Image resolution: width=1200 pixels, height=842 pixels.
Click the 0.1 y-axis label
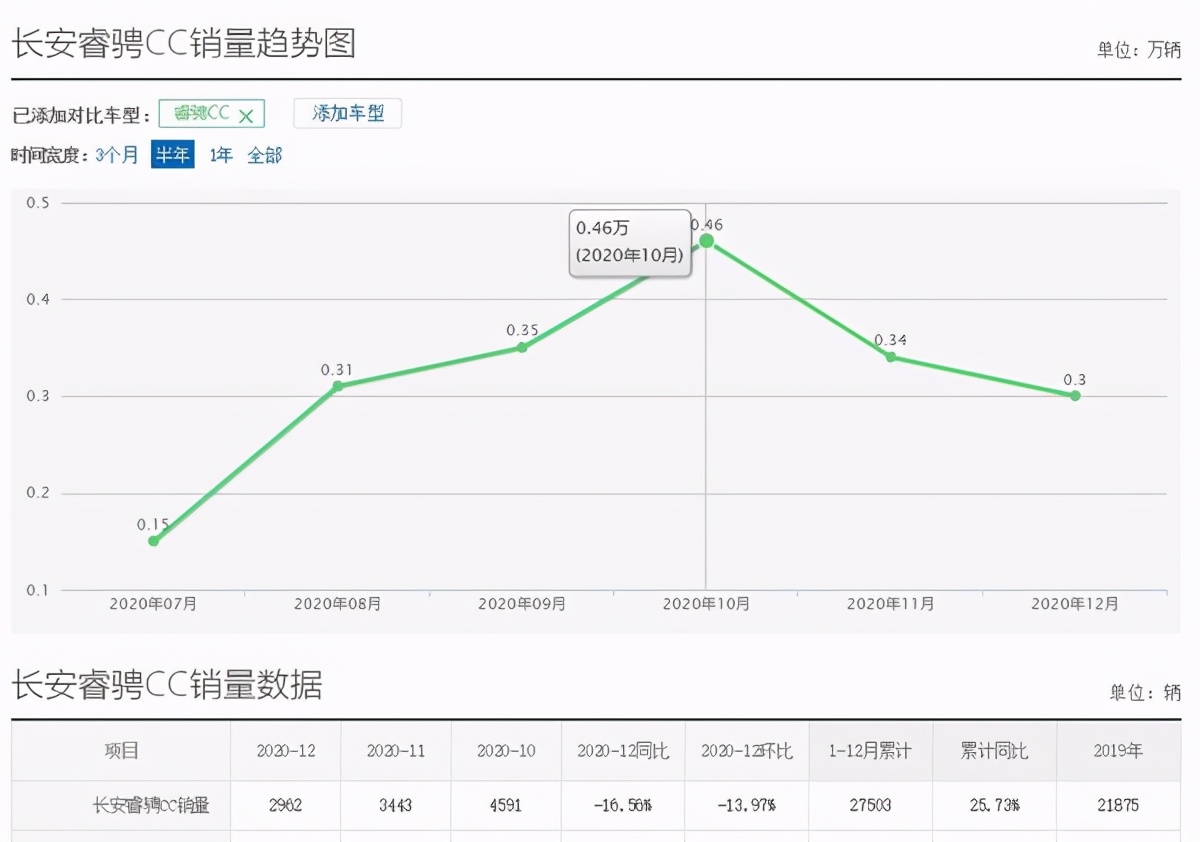point(38,590)
